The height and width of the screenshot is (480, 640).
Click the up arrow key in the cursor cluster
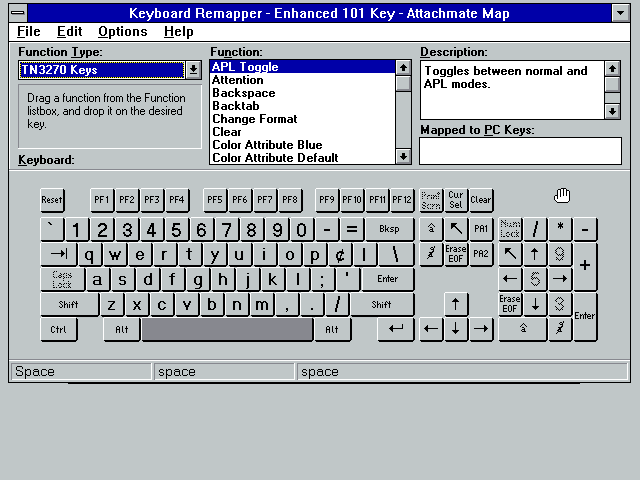point(456,304)
